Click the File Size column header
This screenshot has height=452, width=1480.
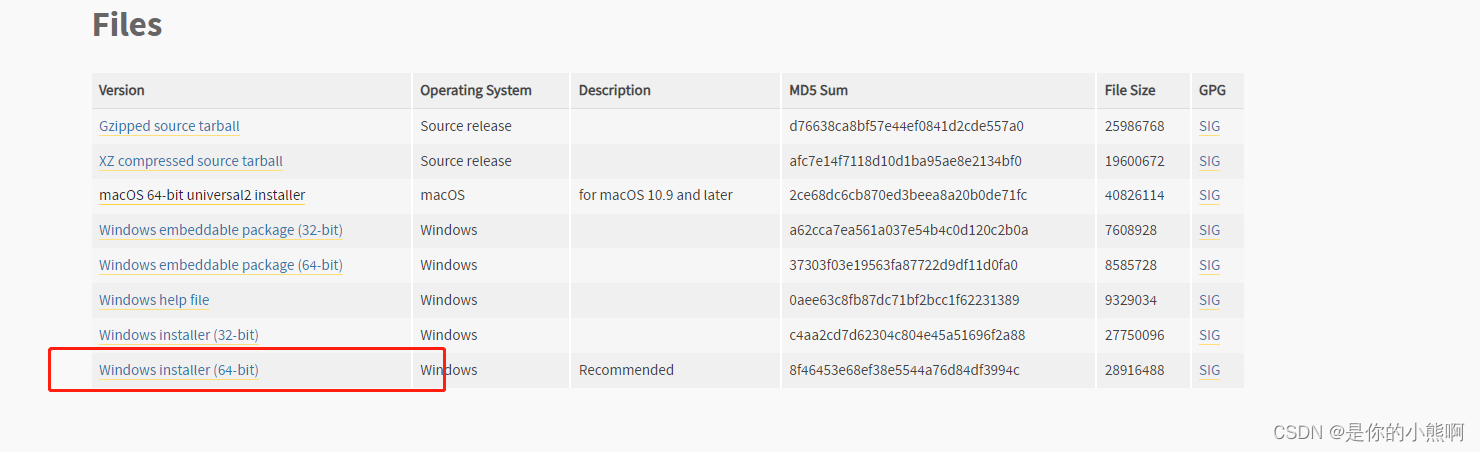click(1129, 90)
